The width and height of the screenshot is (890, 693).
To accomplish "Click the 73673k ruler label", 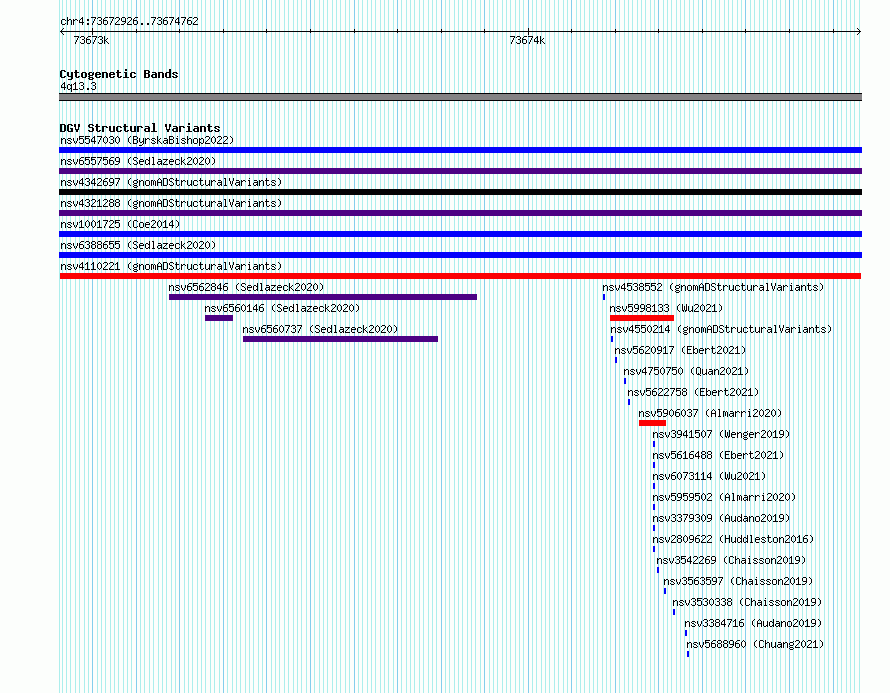I will point(91,40).
